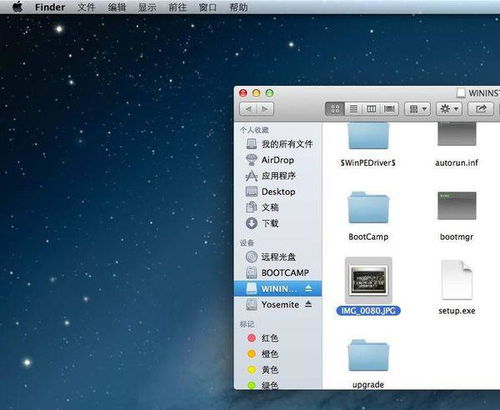Click the bootmgr file name label
Screen dimensions: 500x410
pyautogui.click(x=457, y=237)
